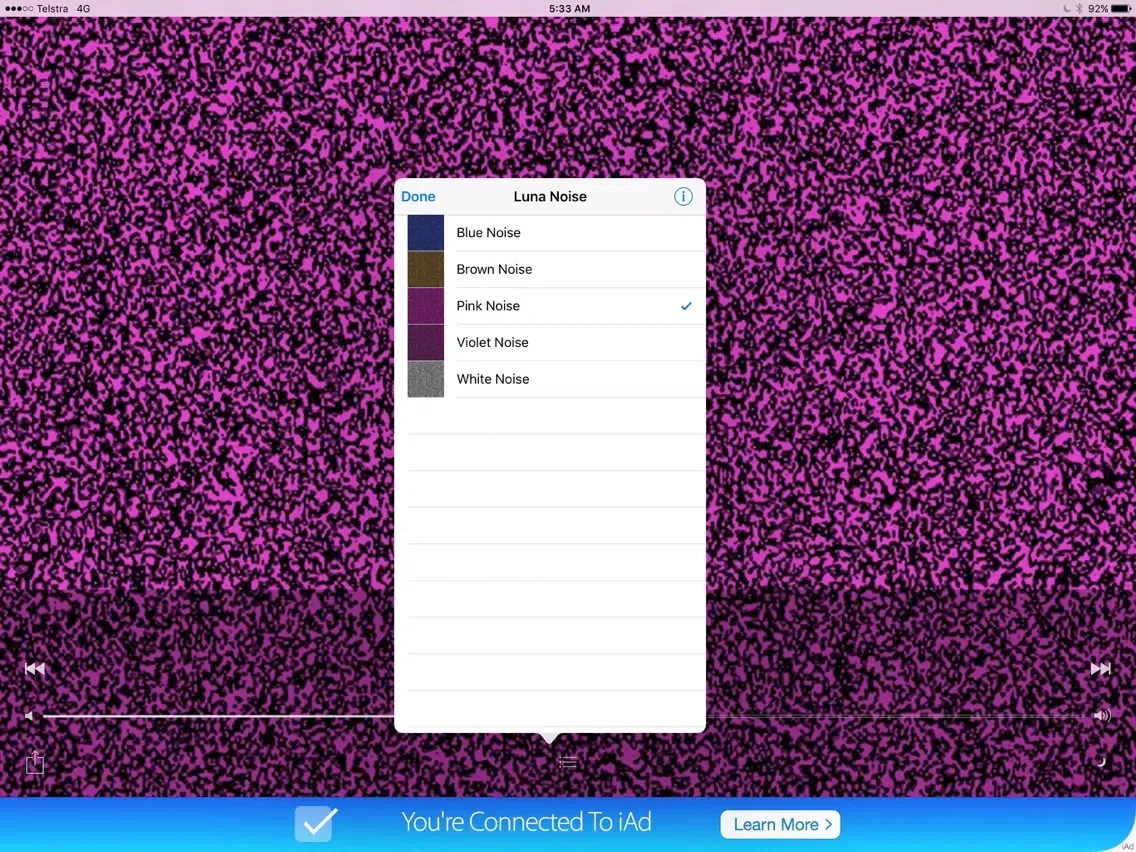
Task: Tap the full volume speaker icon
Action: [x=1101, y=715]
